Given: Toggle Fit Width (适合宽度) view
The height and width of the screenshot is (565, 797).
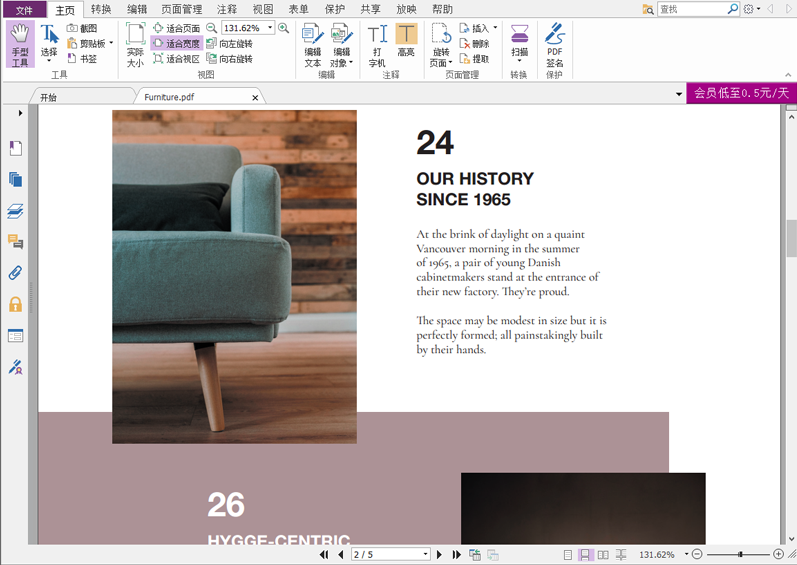Looking at the screenshot, I should click(x=176, y=44).
